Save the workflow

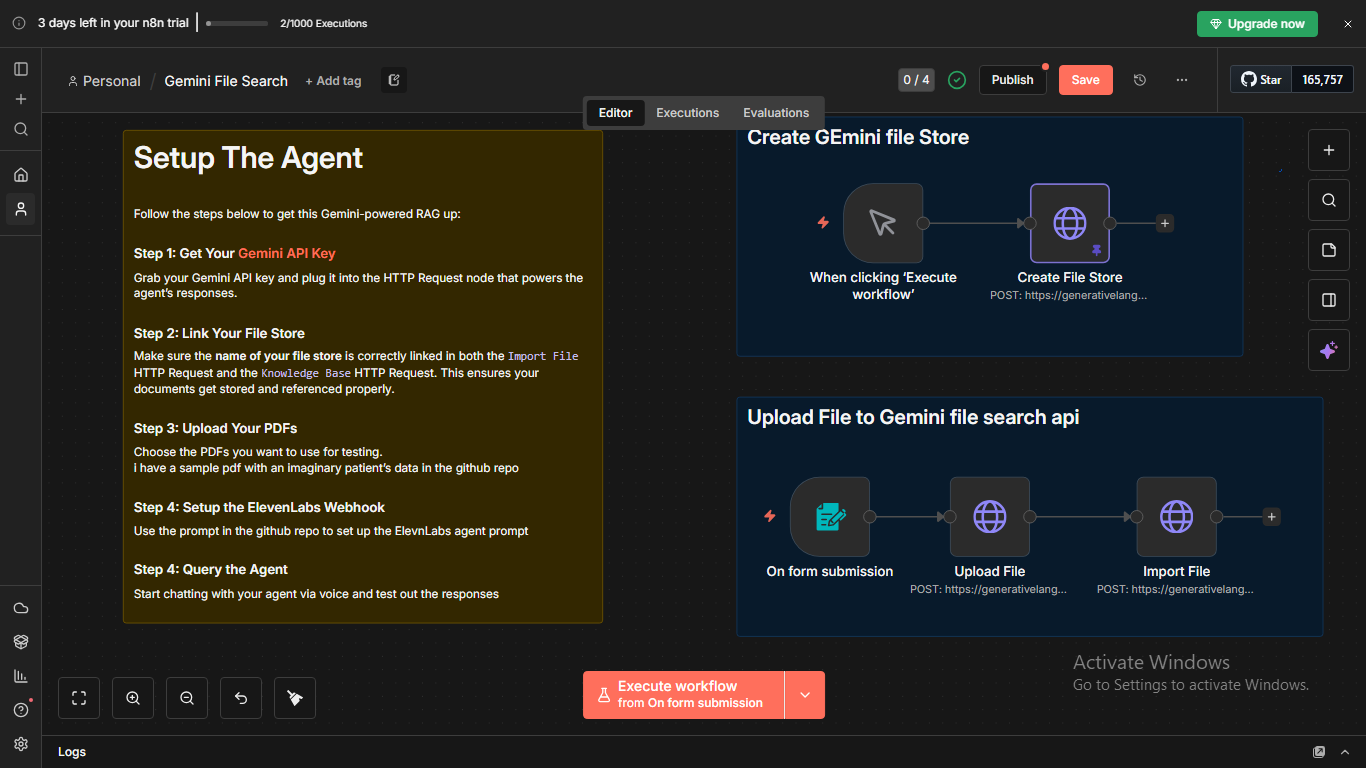tap(1086, 80)
